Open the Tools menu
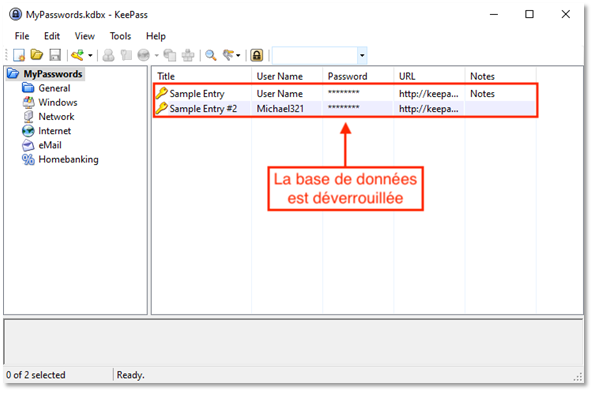This screenshot has height=393, width=594. pos(120,36)
